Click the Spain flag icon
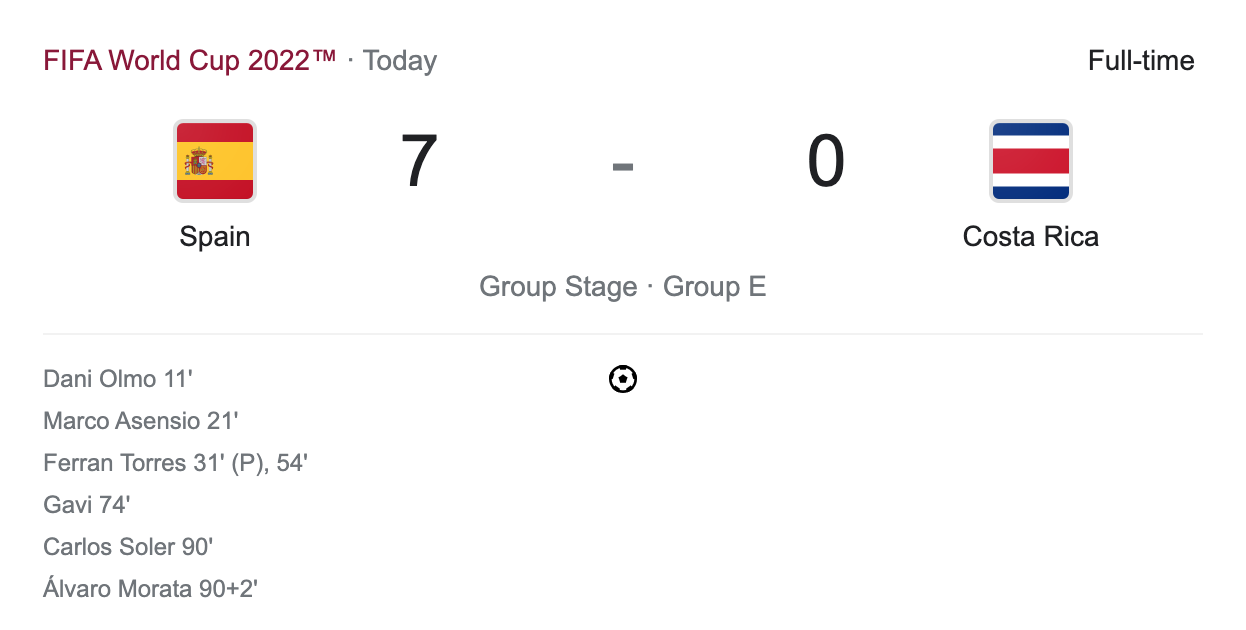This screenshot has height=630, width=1246. coord(215,161)
